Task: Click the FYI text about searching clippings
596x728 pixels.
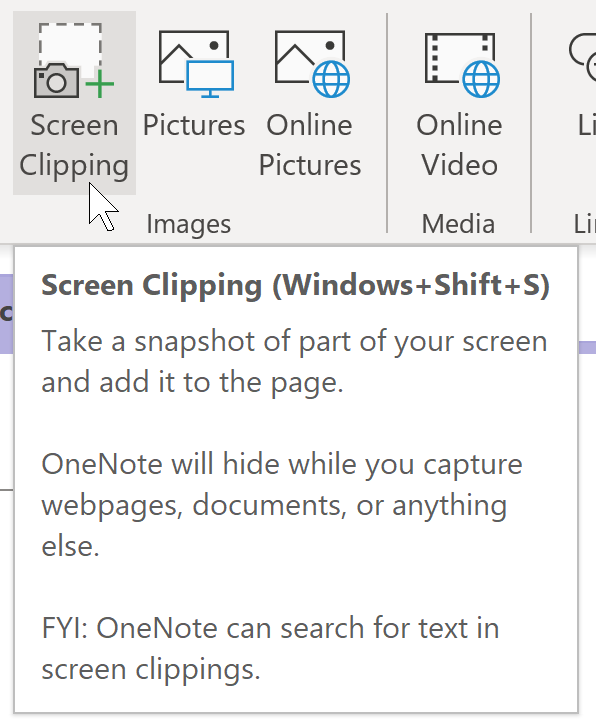Action: [x=270, y=649]
